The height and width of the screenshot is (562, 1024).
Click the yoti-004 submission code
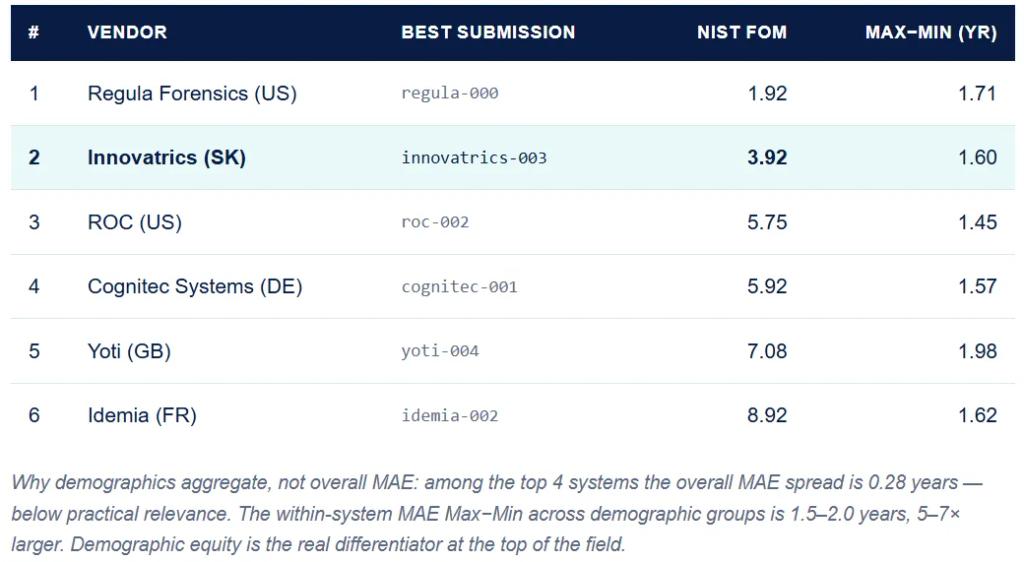pos(440,351)
